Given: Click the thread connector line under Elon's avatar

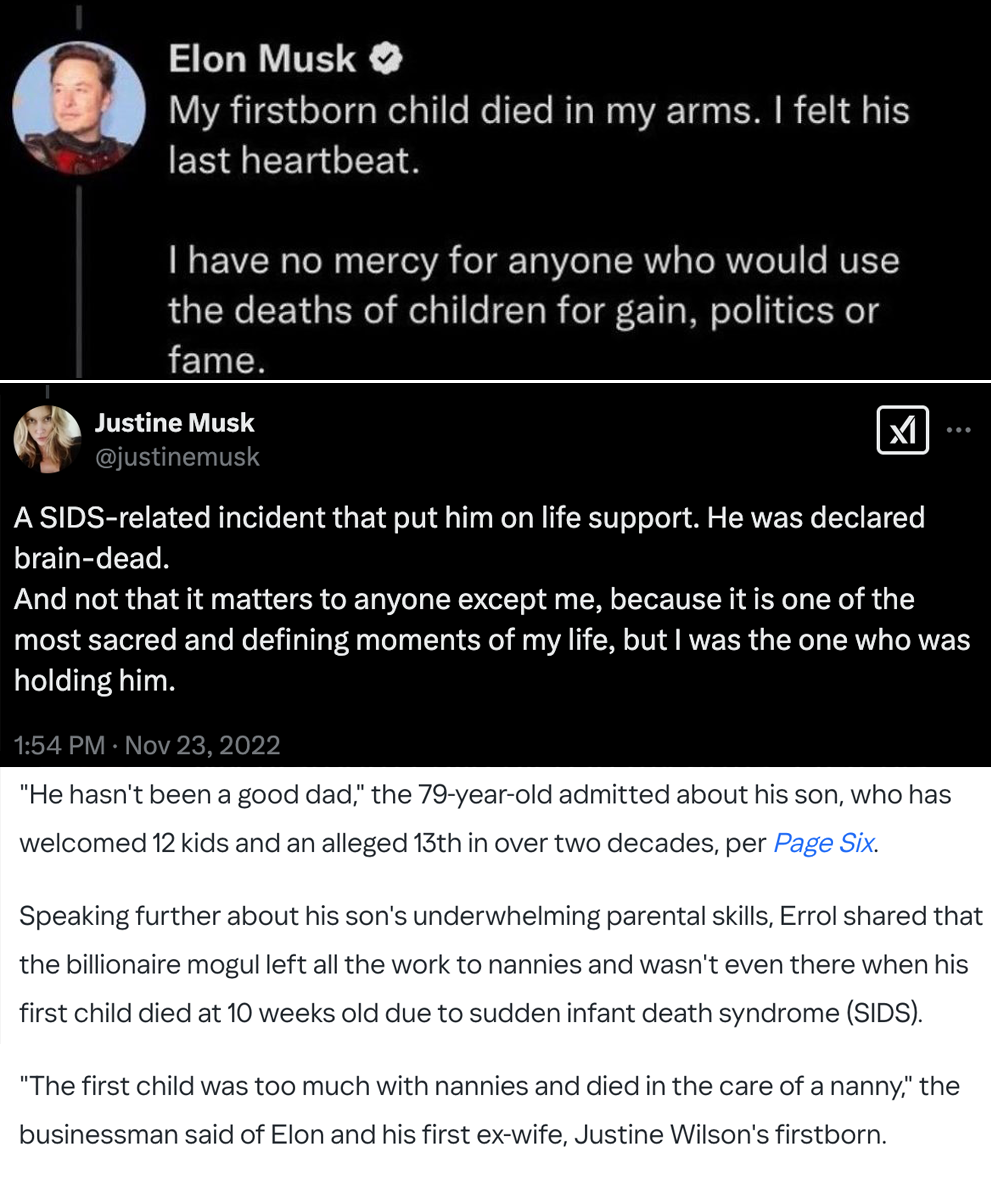Looking at the screenshot, I should (x=78, y=281).
